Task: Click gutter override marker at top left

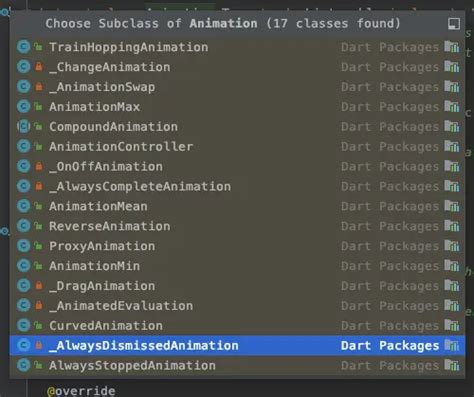Action: tap(5, 13)
